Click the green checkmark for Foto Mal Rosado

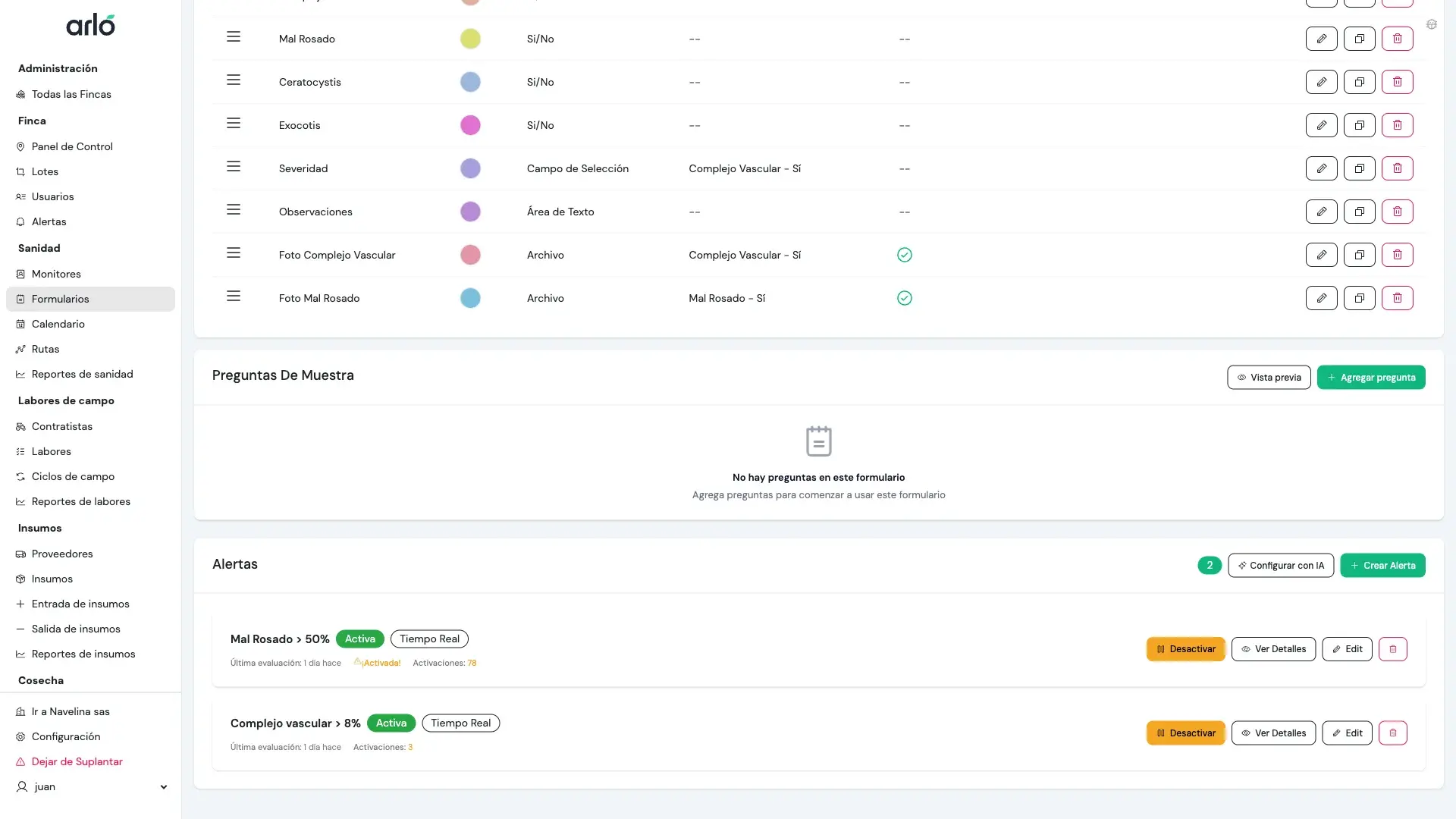(x=904, y=298)
